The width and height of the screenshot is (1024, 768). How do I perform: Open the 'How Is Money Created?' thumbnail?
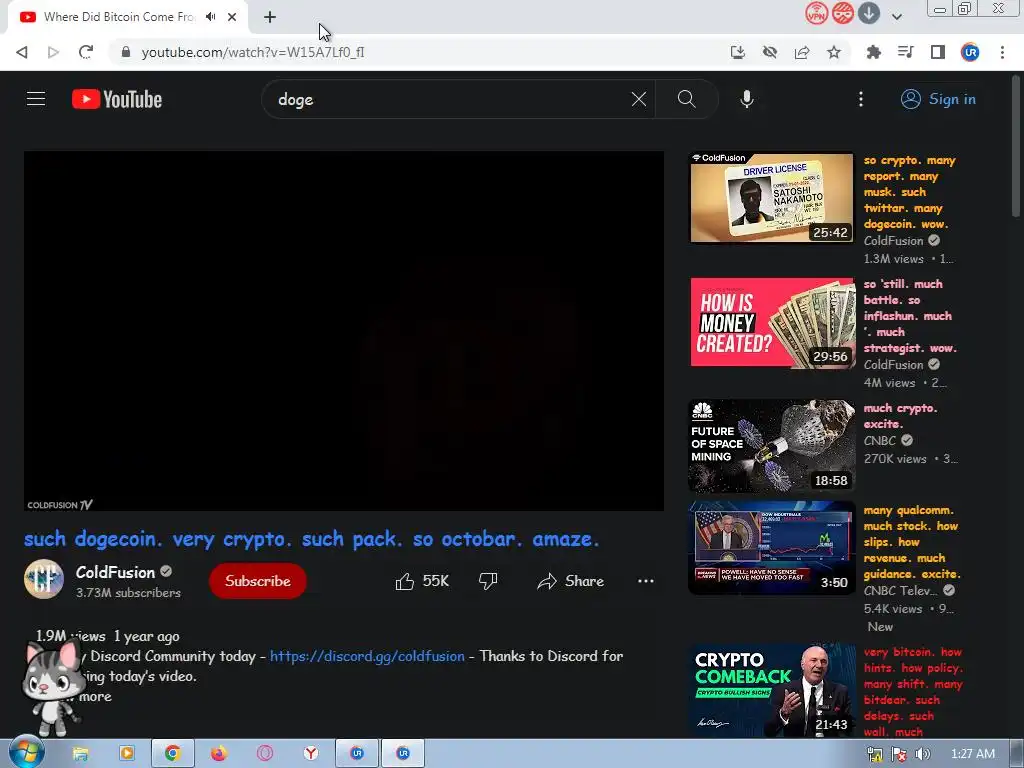(772, 322)
